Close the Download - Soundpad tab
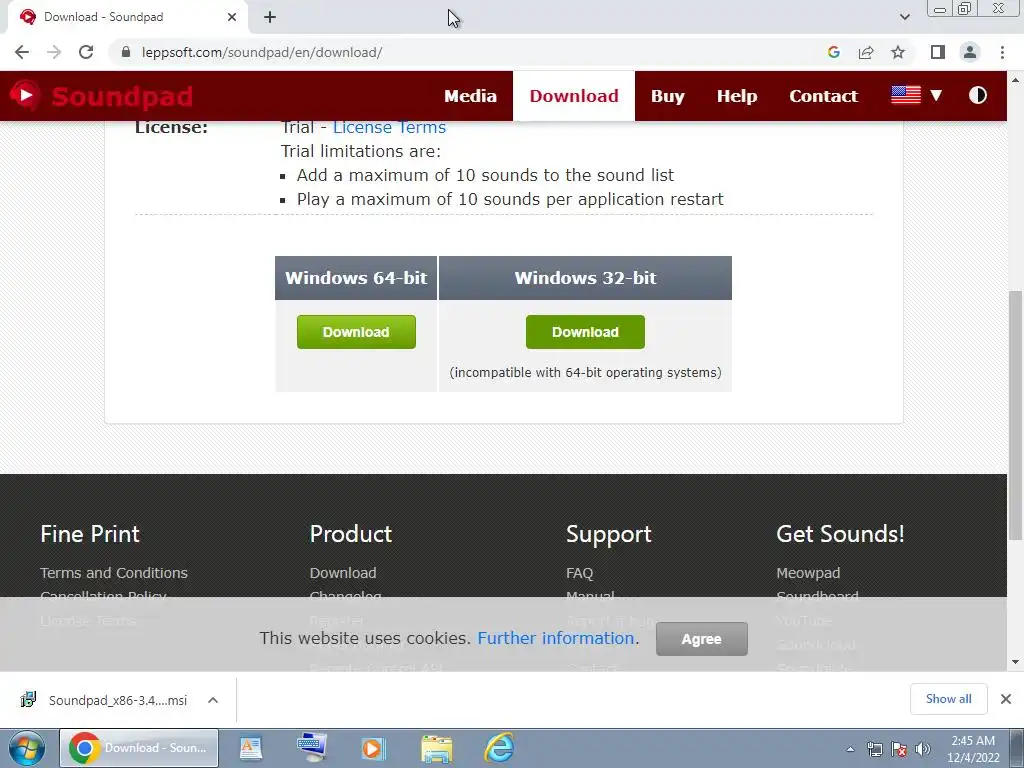This screenshot has height=768, width=1024. tap(232, 18)
